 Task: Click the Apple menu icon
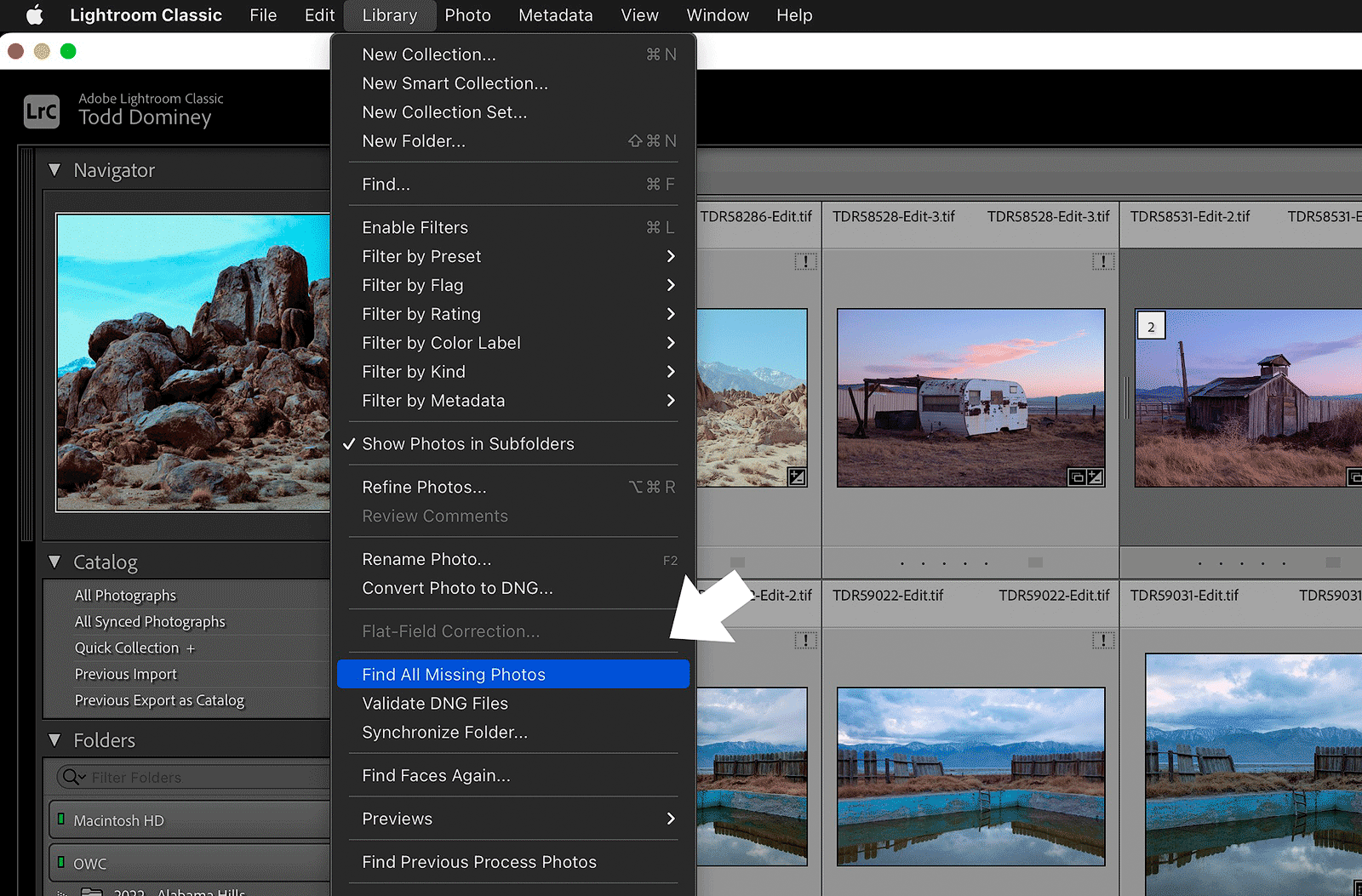[34, 14]
